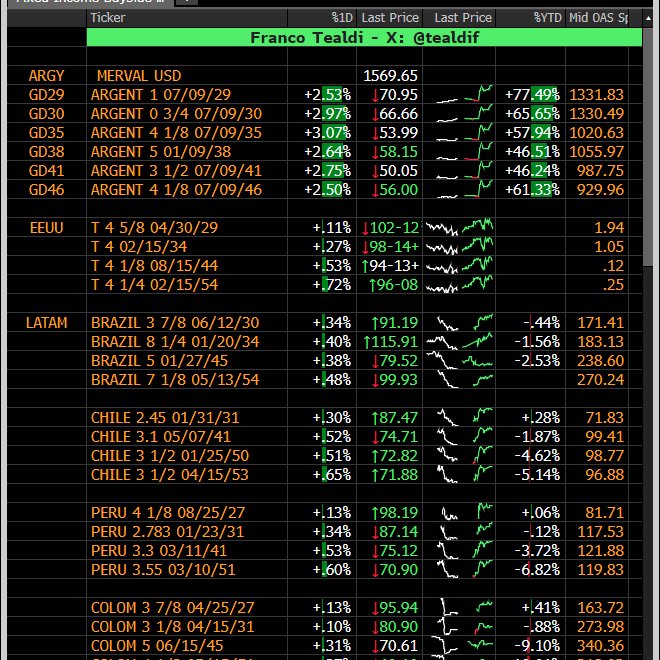The image size is (660, 660).
Task: Open bond CHILE 2.45 01/31/31
Action: tap(165, 418)
